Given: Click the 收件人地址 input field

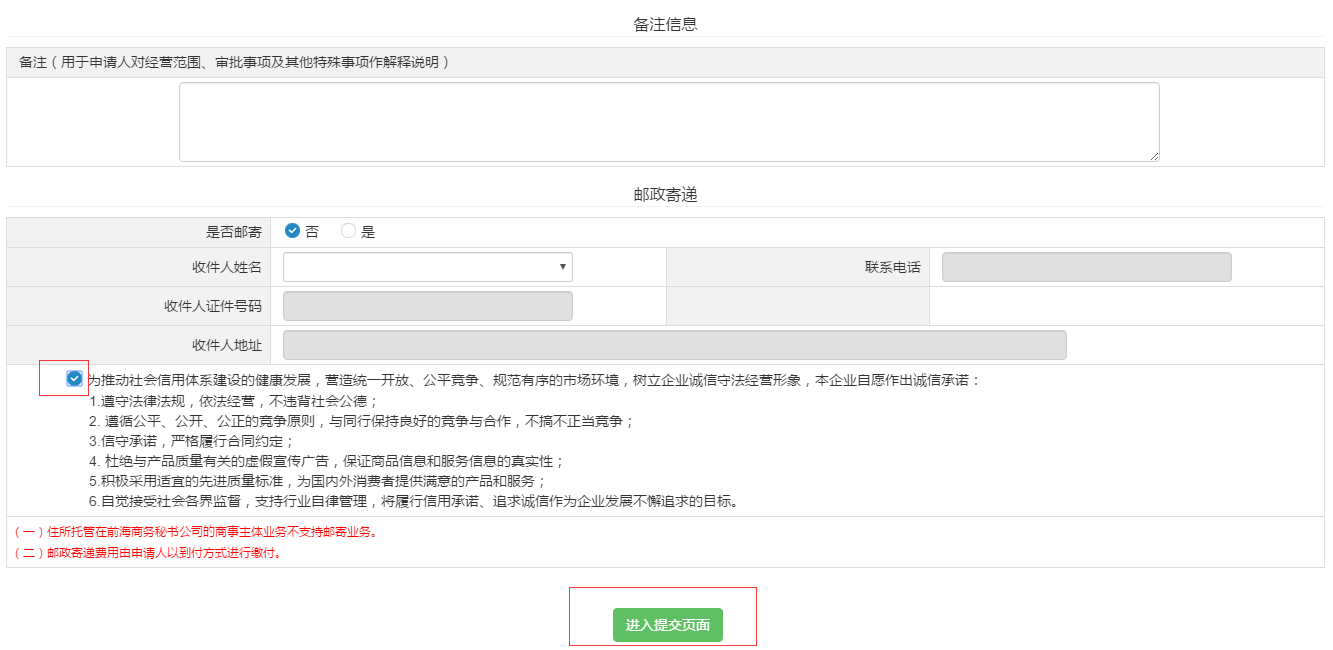Looking at the screenshot, I should coord(674,345).
